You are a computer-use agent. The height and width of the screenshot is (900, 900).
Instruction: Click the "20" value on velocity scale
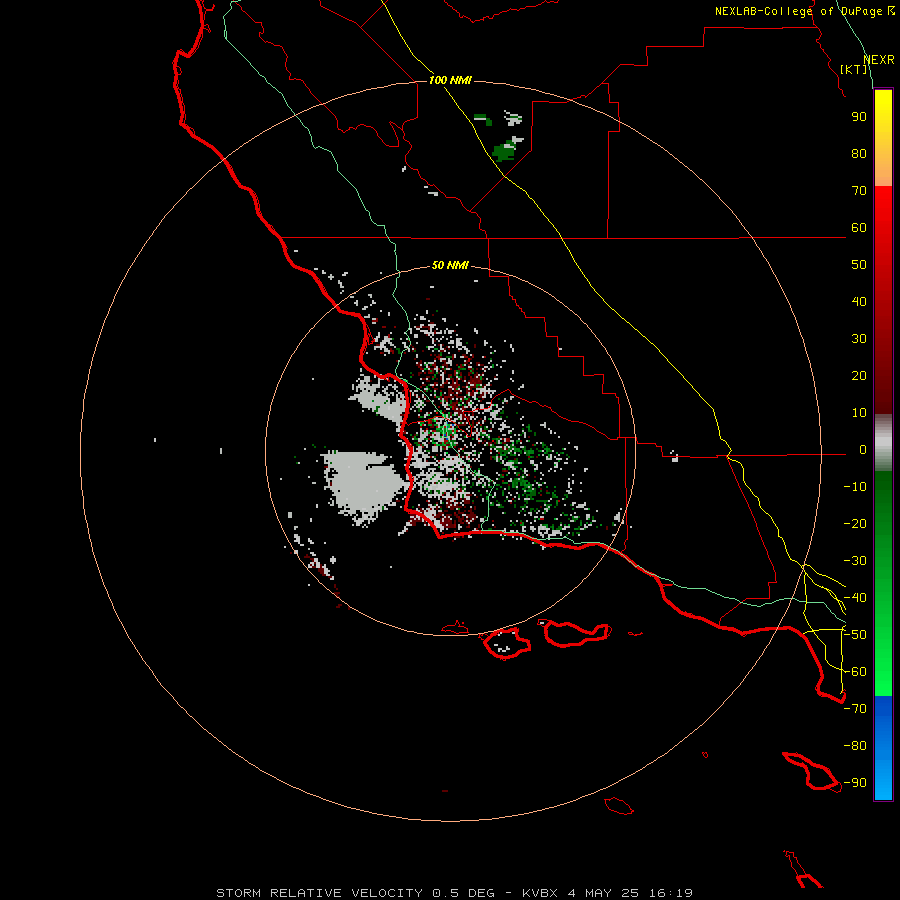(x=859, y=376)
